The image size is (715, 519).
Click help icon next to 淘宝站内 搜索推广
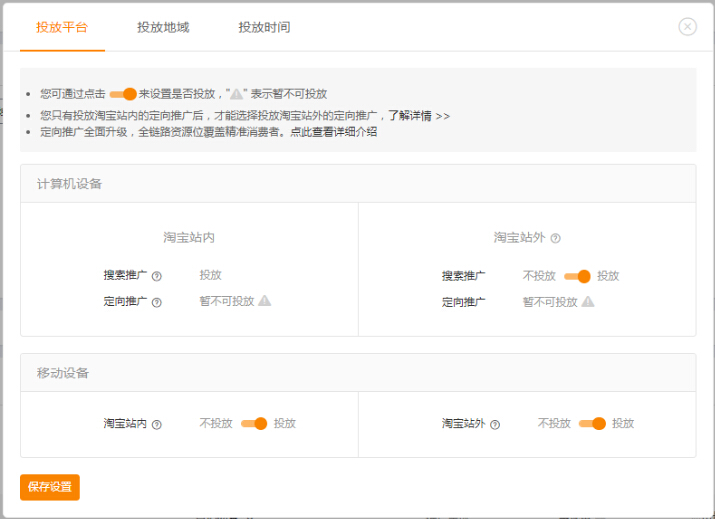[157, 276]
